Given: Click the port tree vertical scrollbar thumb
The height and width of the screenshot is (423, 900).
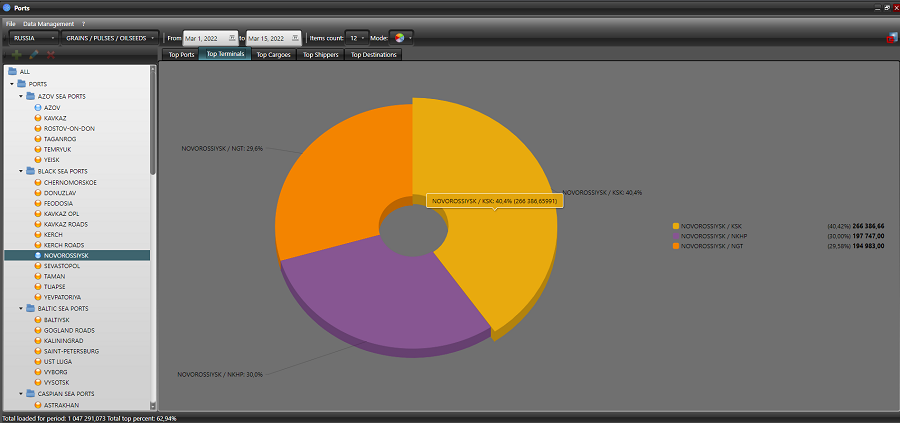Looking at the screenshot, I should pos(153,123).
